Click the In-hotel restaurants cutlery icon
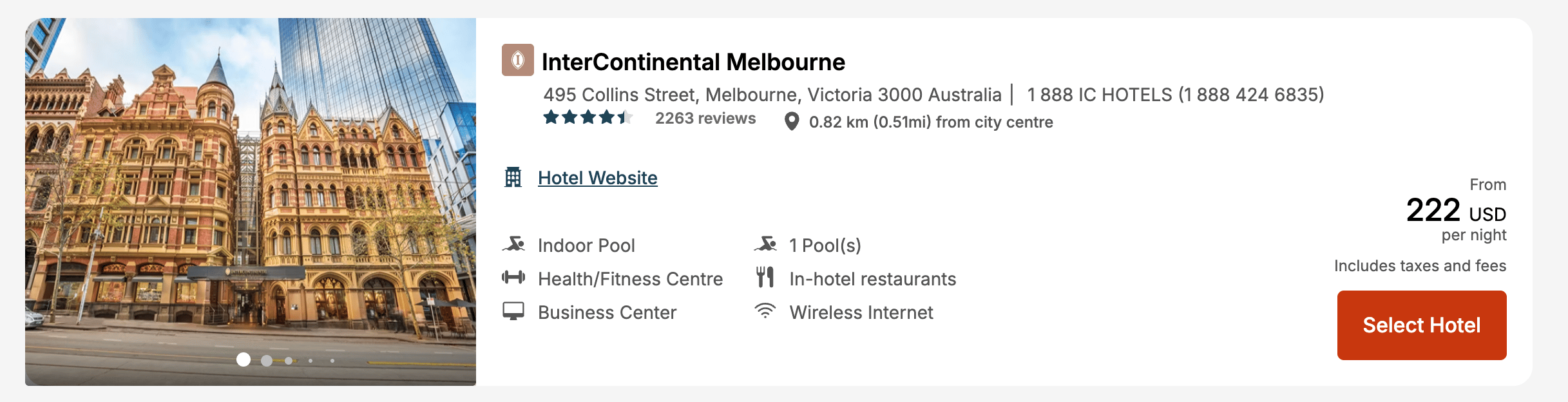This screenshot has height=402, width=1568. pyautogui.click(x=765, y=278)
